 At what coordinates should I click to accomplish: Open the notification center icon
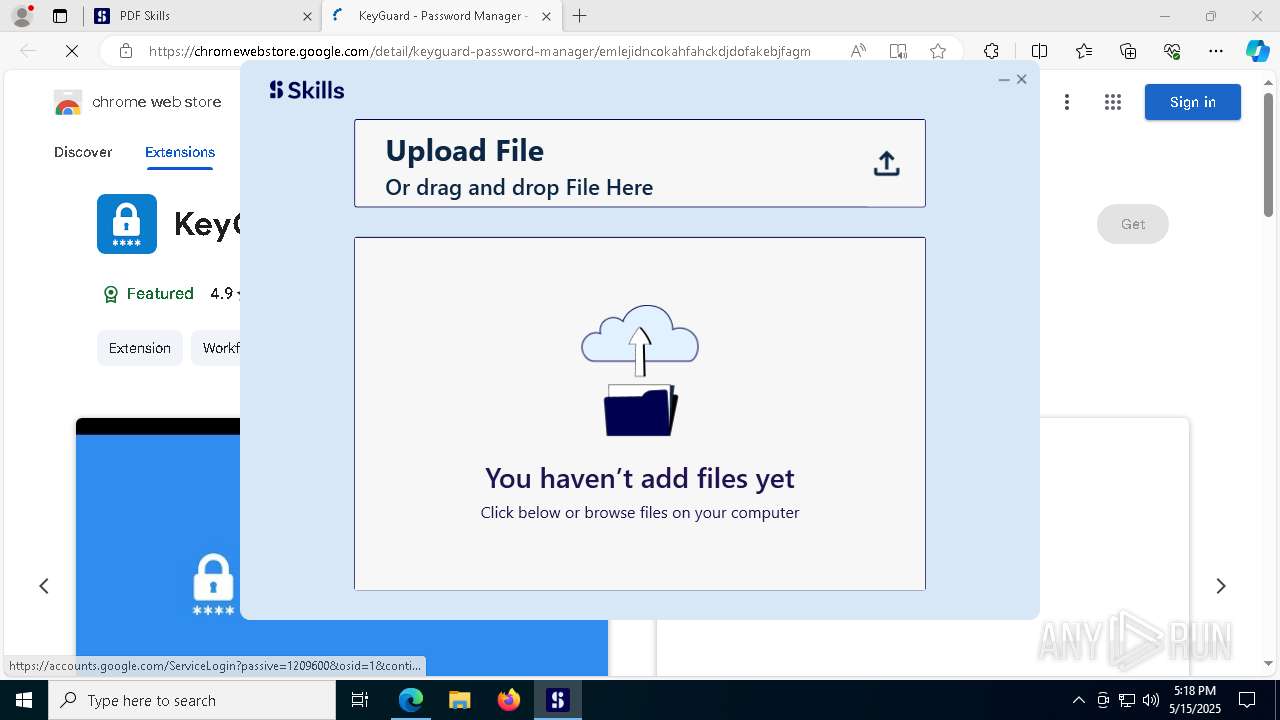(x=1247, y=700)
